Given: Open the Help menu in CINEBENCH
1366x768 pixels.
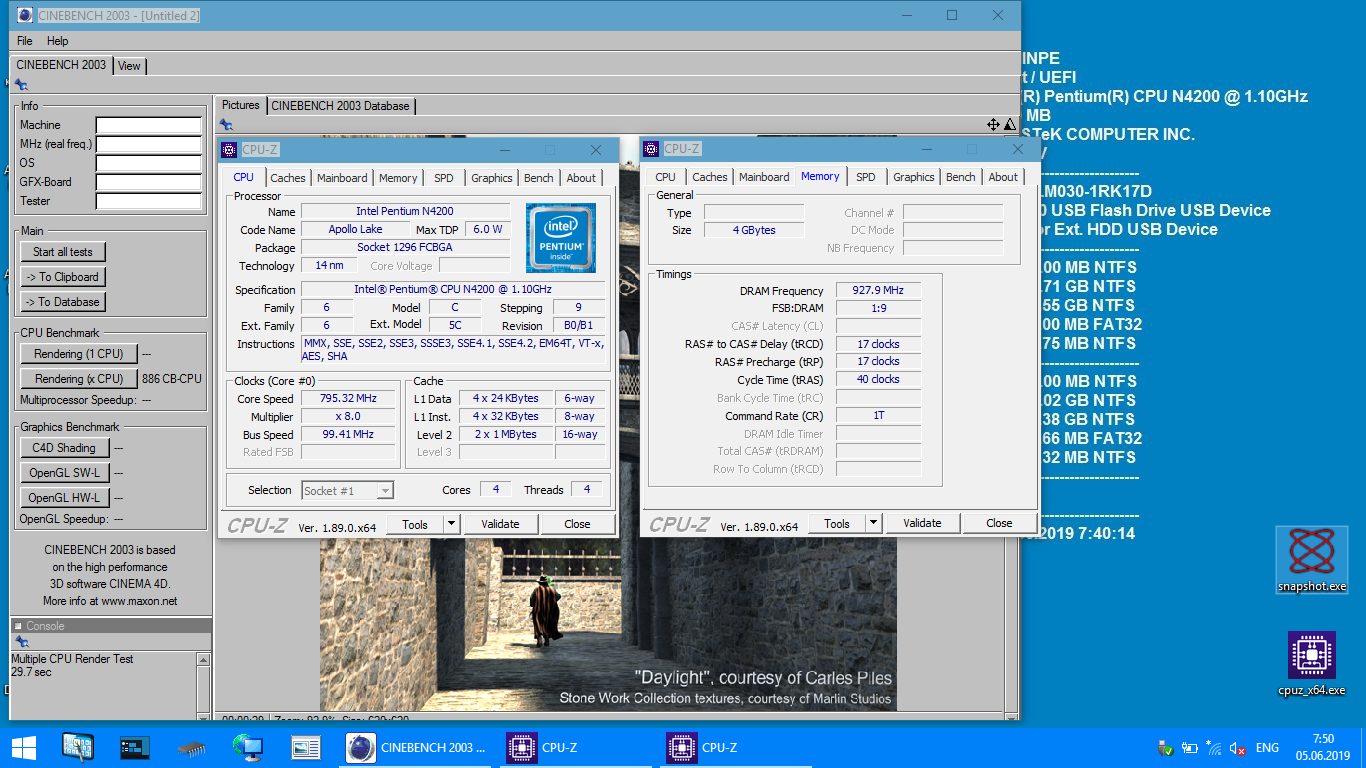Looking at the screenshot, I should coord(58,41).
